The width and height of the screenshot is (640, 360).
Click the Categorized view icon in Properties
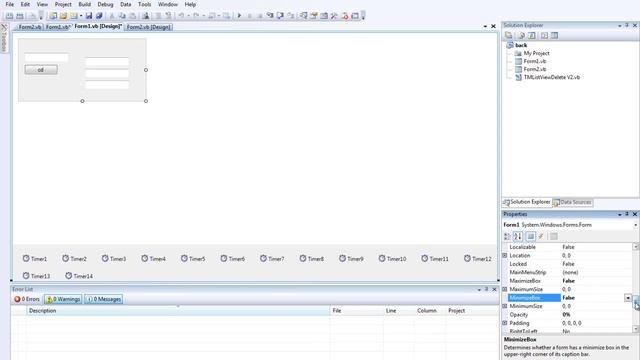point(507,236)
